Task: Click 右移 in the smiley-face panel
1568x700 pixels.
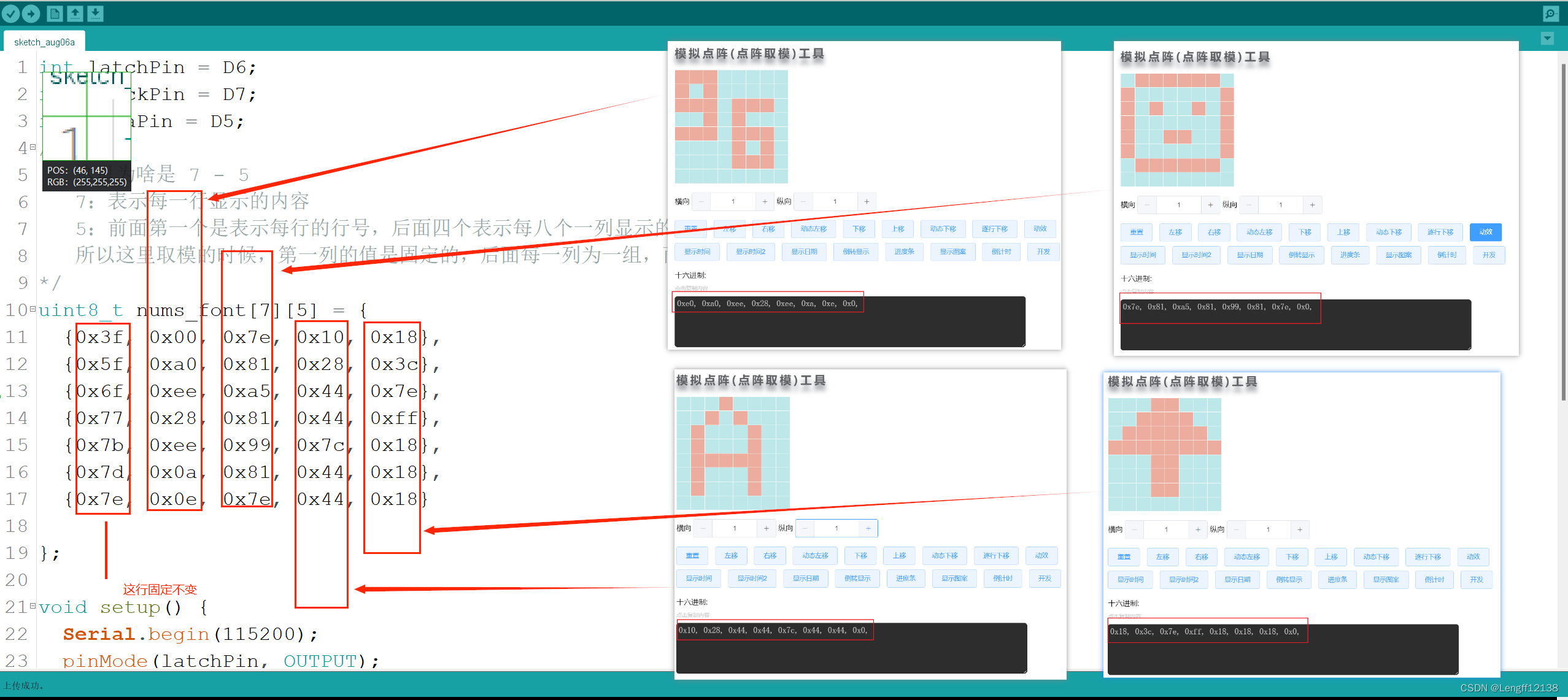Action: 1214,232
